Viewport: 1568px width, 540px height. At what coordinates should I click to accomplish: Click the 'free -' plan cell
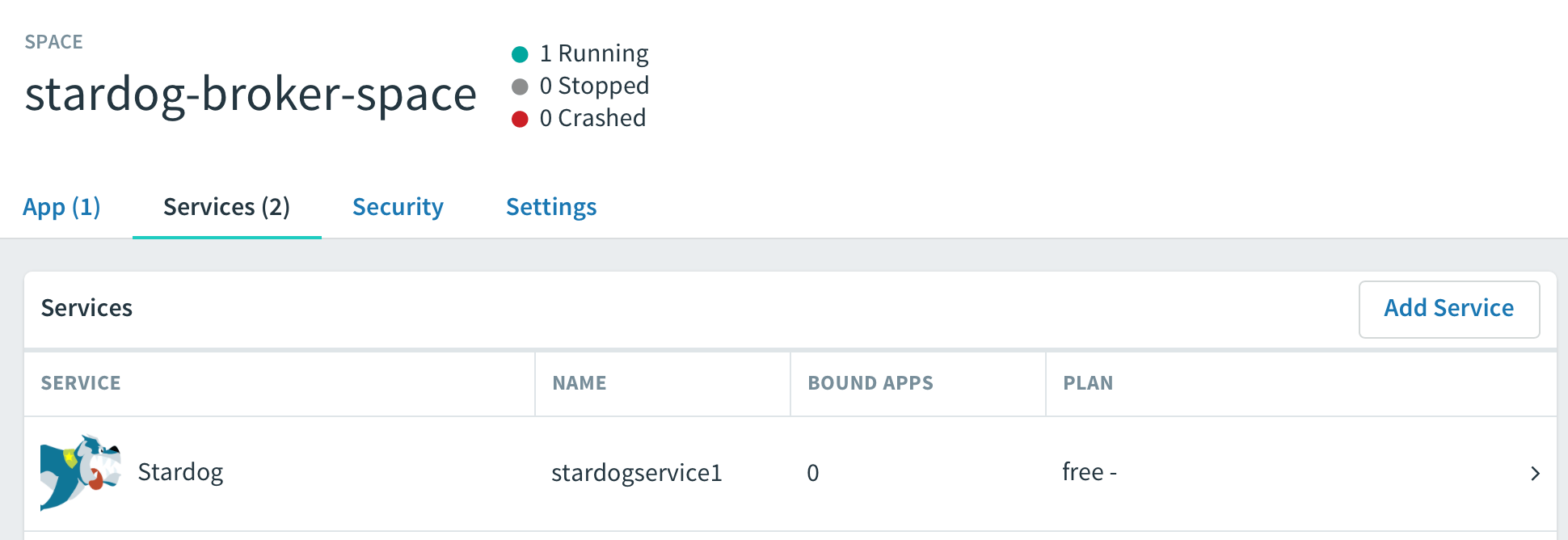(1089, 472)
